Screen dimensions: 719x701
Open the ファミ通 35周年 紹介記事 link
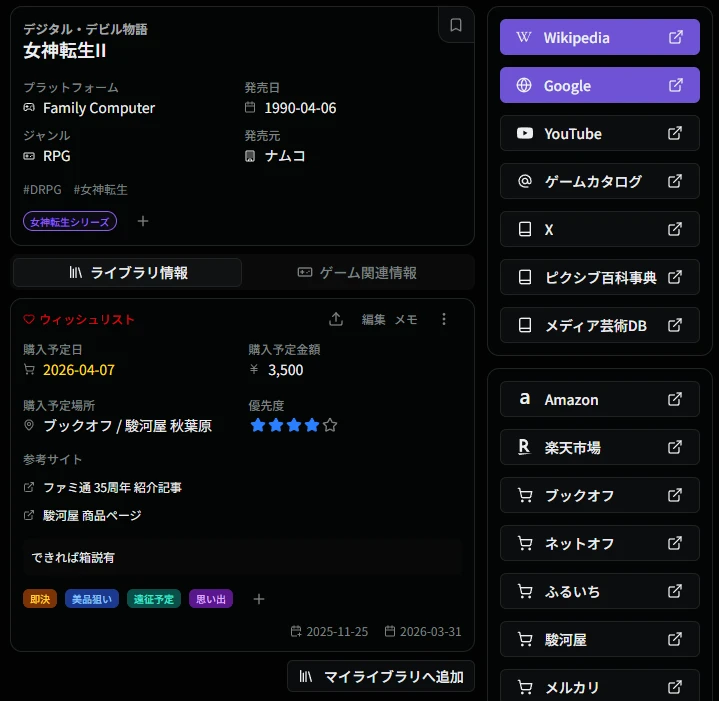tap(112, 487)
